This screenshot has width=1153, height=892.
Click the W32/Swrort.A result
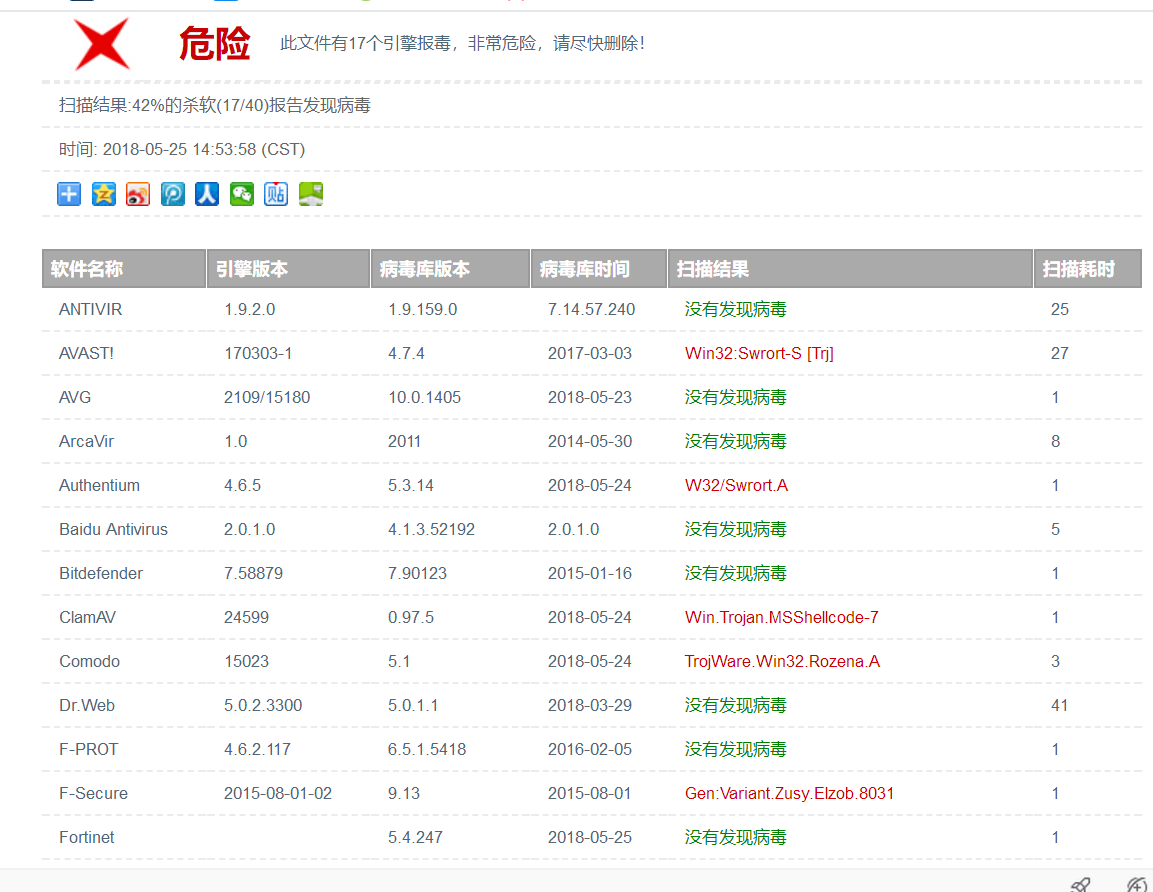coord(736,486)
